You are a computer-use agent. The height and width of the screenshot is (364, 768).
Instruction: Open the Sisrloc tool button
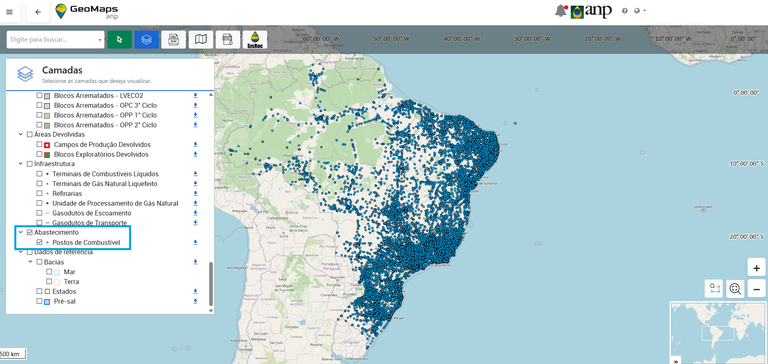[x=255, y=39]
